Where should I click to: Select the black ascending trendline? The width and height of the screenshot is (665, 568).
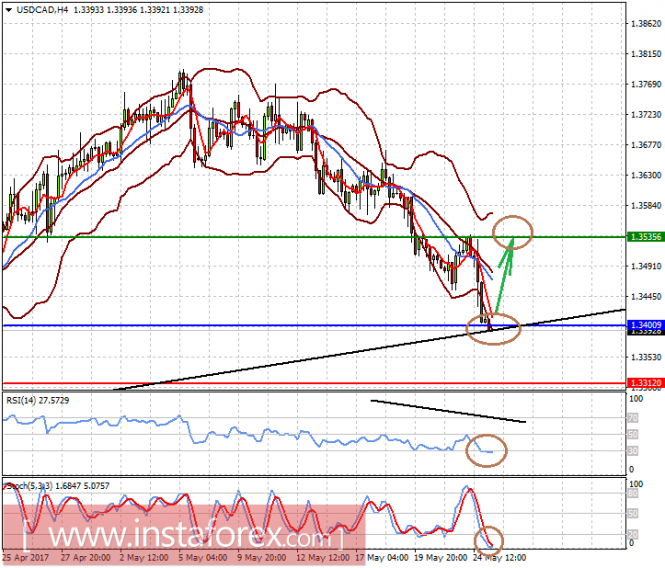coord(369,350)
